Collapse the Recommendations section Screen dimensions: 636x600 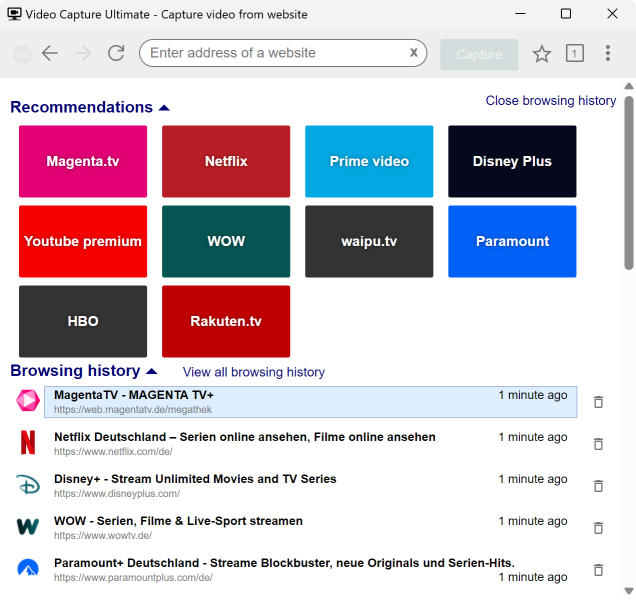[164, 108]
